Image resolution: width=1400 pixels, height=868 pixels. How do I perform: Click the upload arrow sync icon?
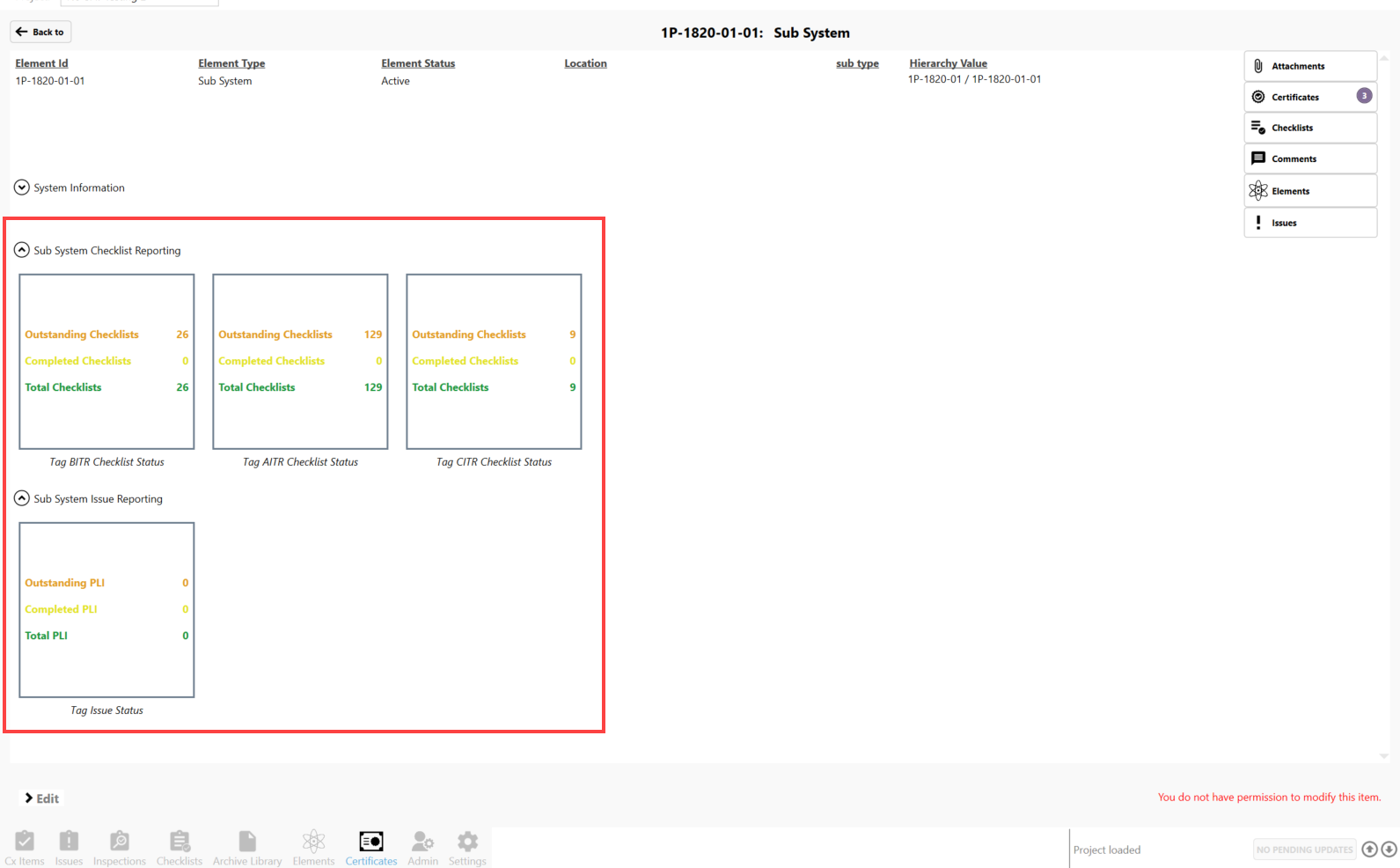pyautogui.click(x=1369, y=850)
